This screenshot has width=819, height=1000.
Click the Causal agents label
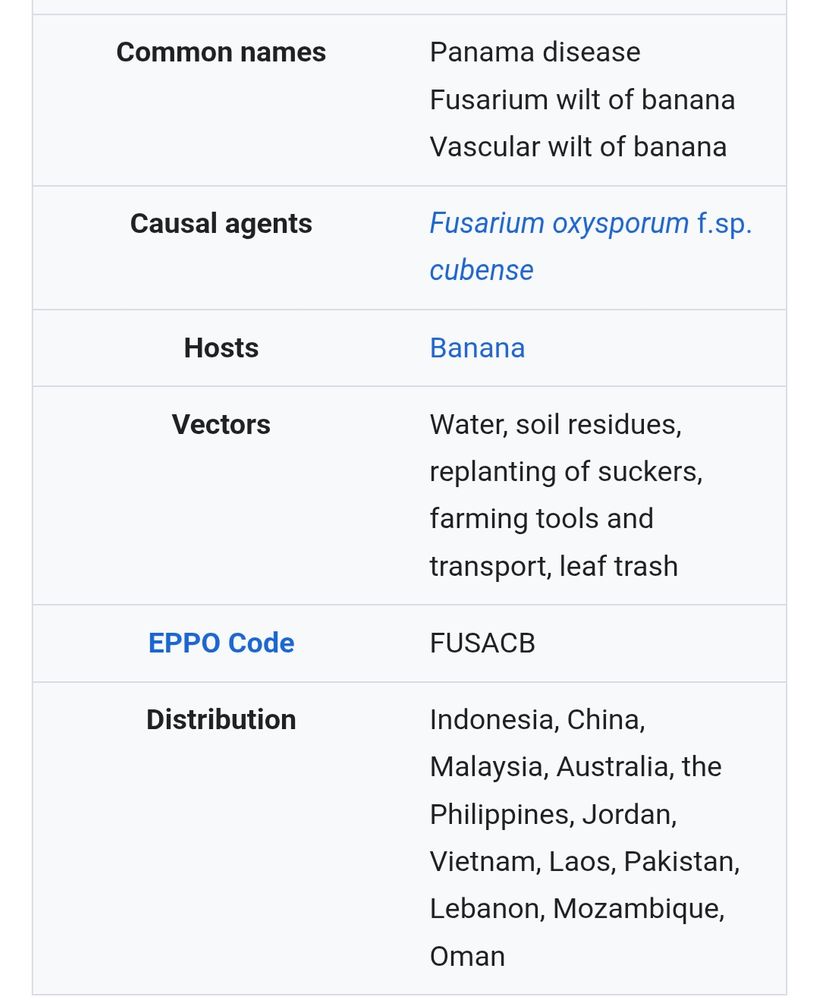pos(221,224)
